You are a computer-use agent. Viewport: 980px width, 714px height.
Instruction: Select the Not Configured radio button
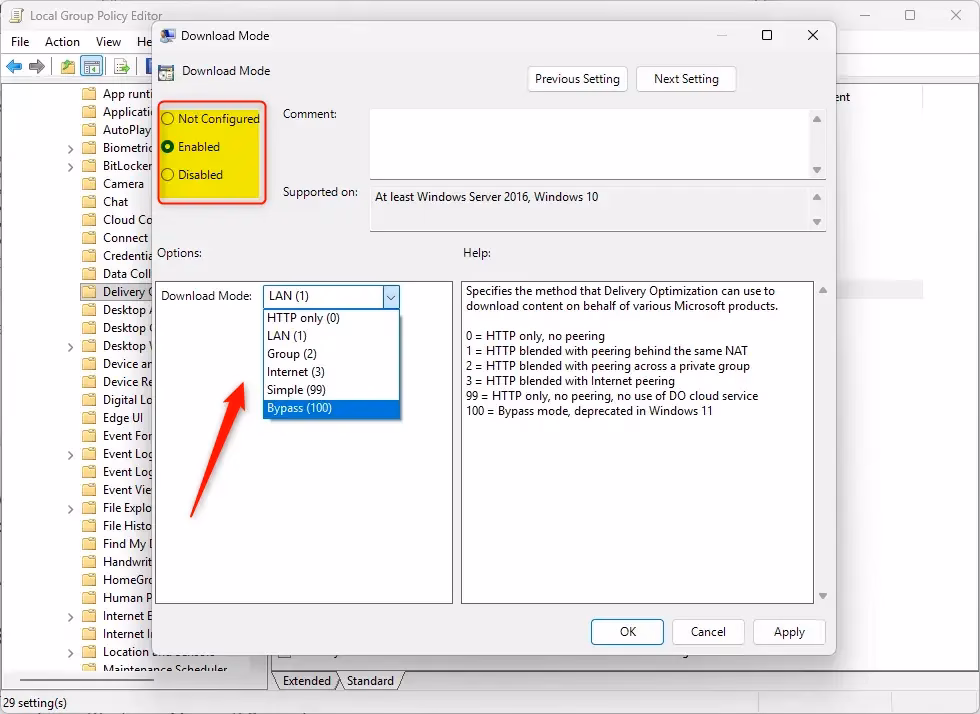(167, 118)
